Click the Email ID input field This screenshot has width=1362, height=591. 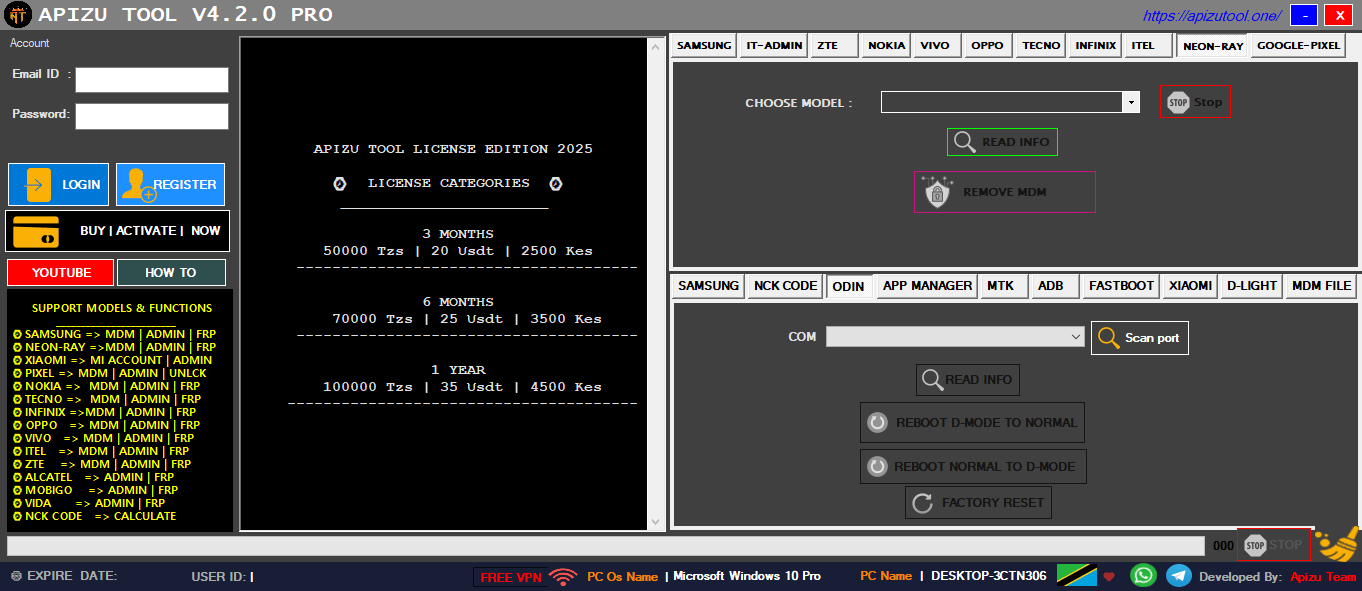point(152,80)
